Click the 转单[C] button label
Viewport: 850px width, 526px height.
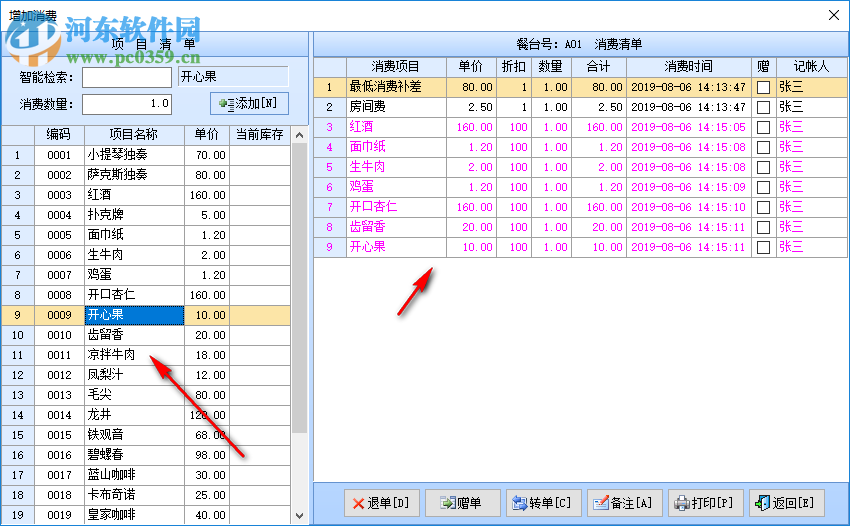pos(550,503)
